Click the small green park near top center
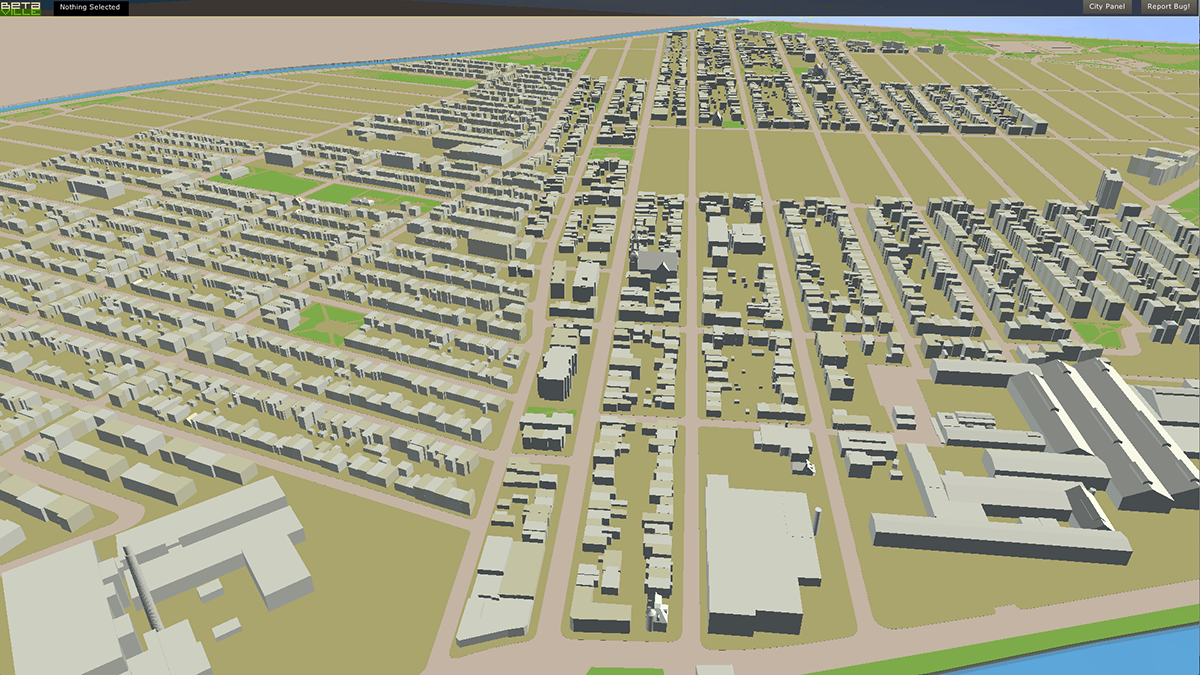Screen dimensions: 1200x675 coord(610,154)
